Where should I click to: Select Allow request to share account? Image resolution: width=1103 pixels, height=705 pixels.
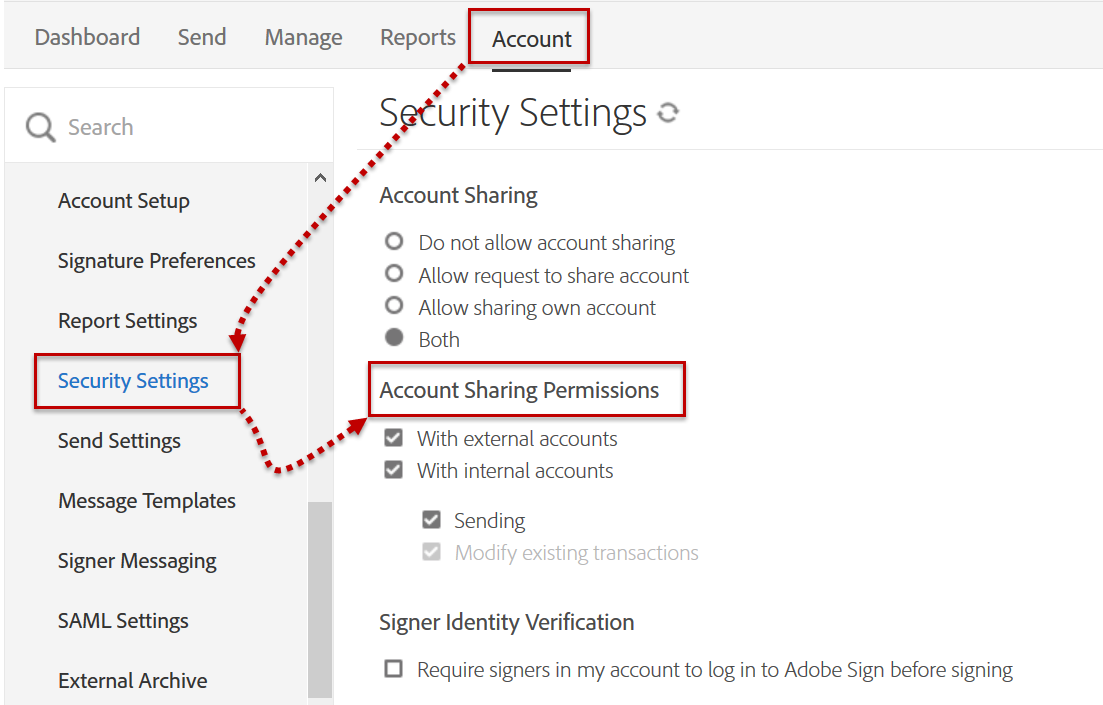click(x=394, y=274)
